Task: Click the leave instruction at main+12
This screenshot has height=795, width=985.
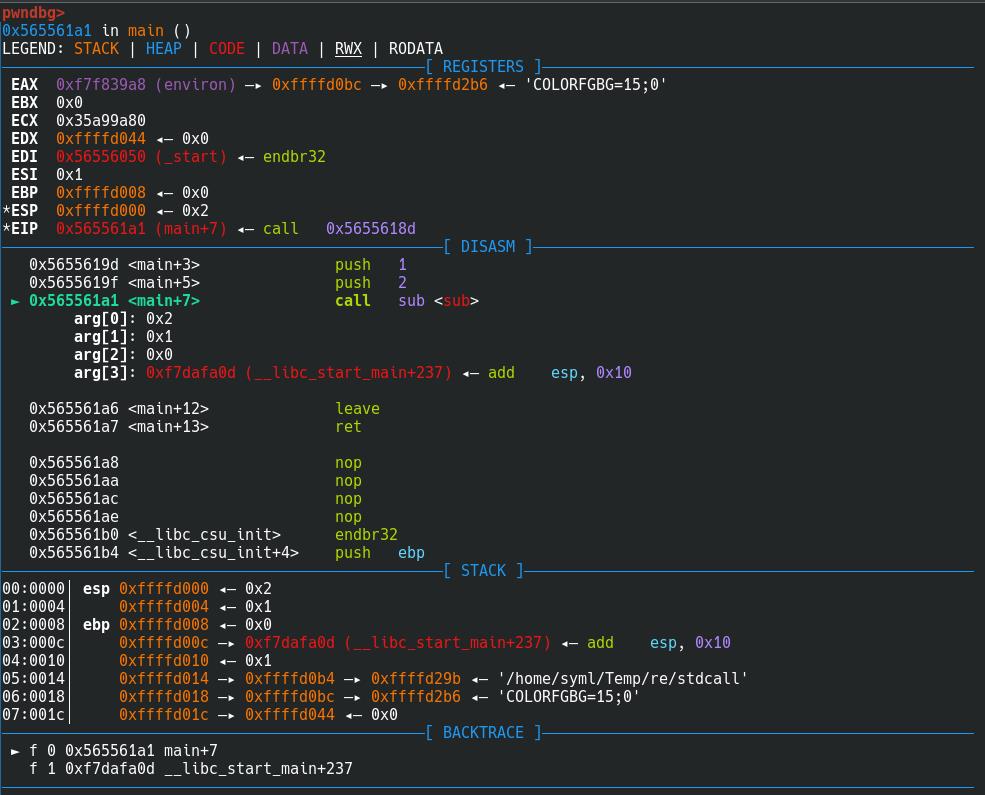Action: [357, 409]
